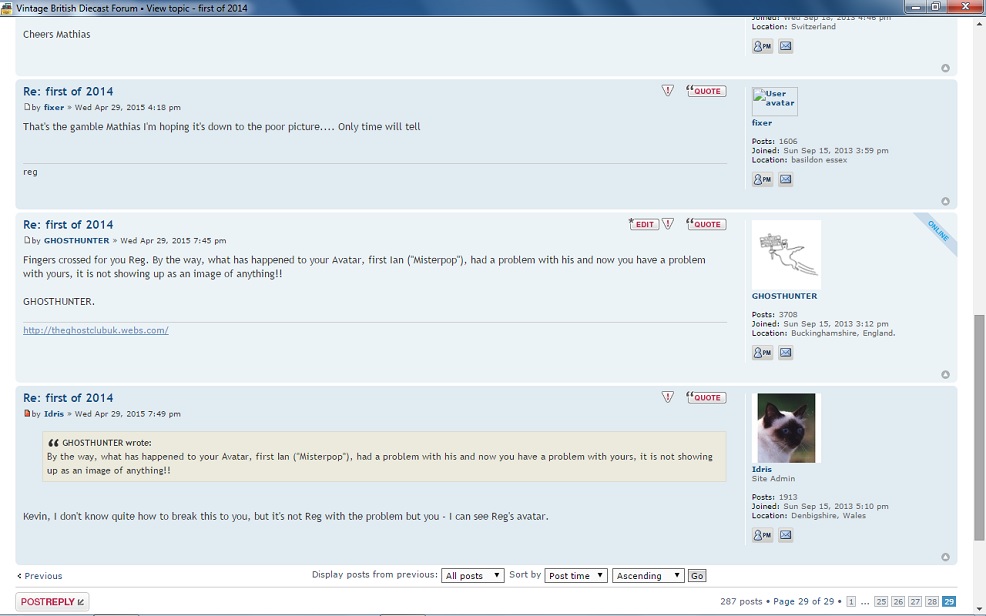Click the PM icon under Idris's profile
The height and width of the screenshot is (616, 986).
tap(762, 536)
